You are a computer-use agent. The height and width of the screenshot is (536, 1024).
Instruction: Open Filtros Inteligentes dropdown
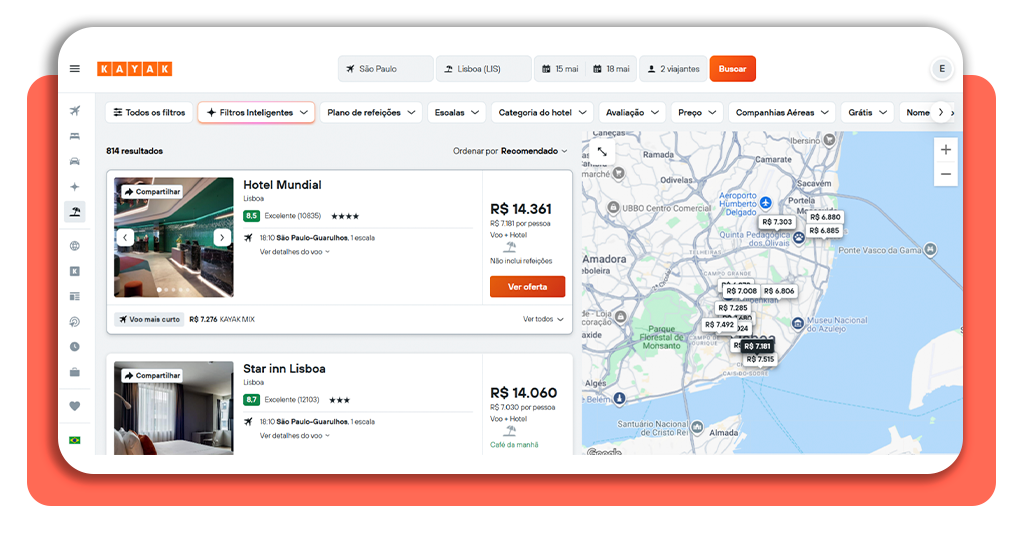click(256, 112)
